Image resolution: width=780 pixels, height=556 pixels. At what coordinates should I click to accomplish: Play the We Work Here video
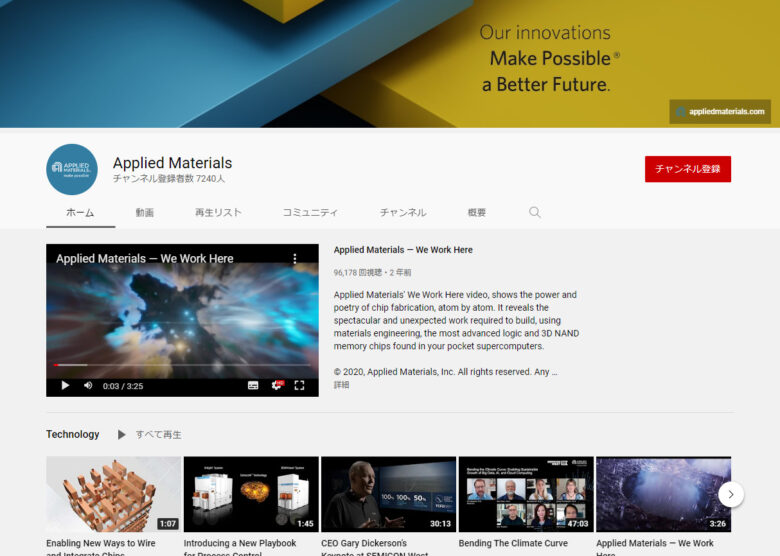click(65, 385)
